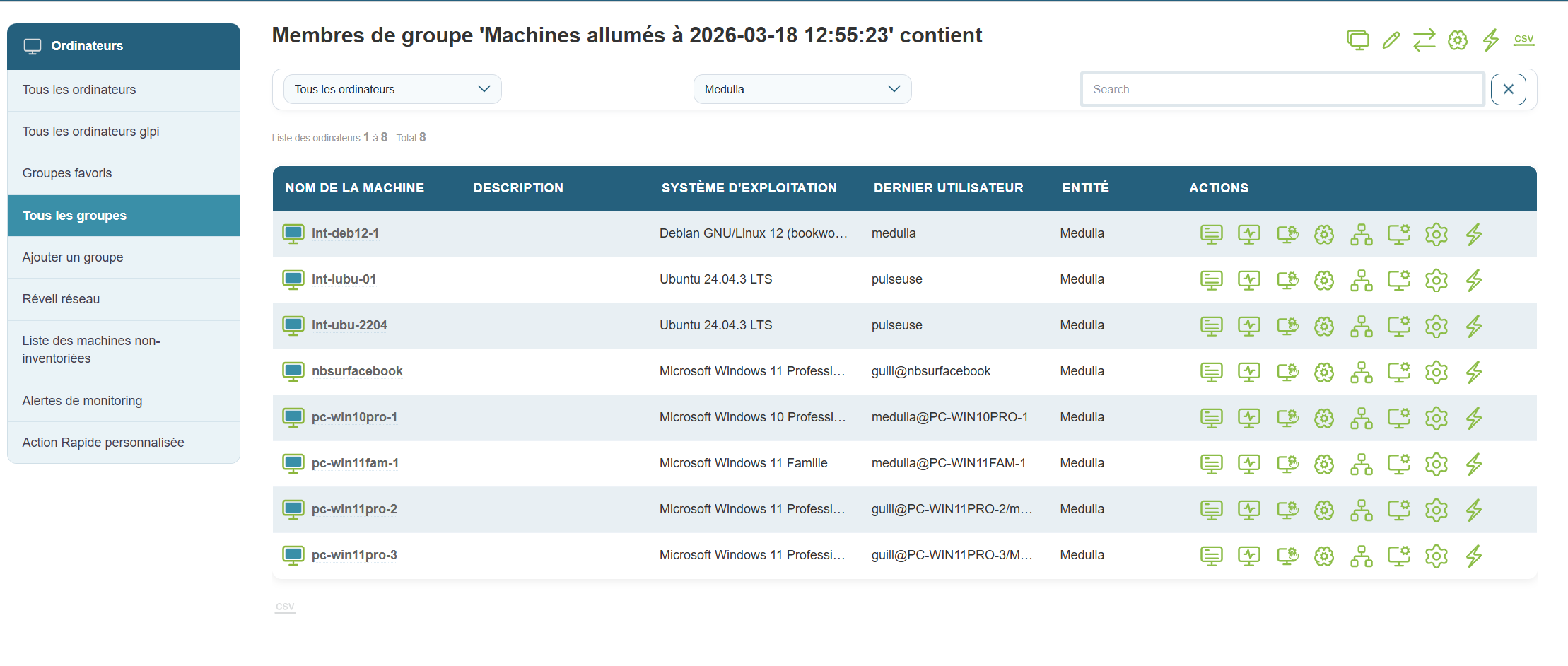Click the swap arrows icon in header
This screenshot has width=1568, height=666.
point(1424,40)
